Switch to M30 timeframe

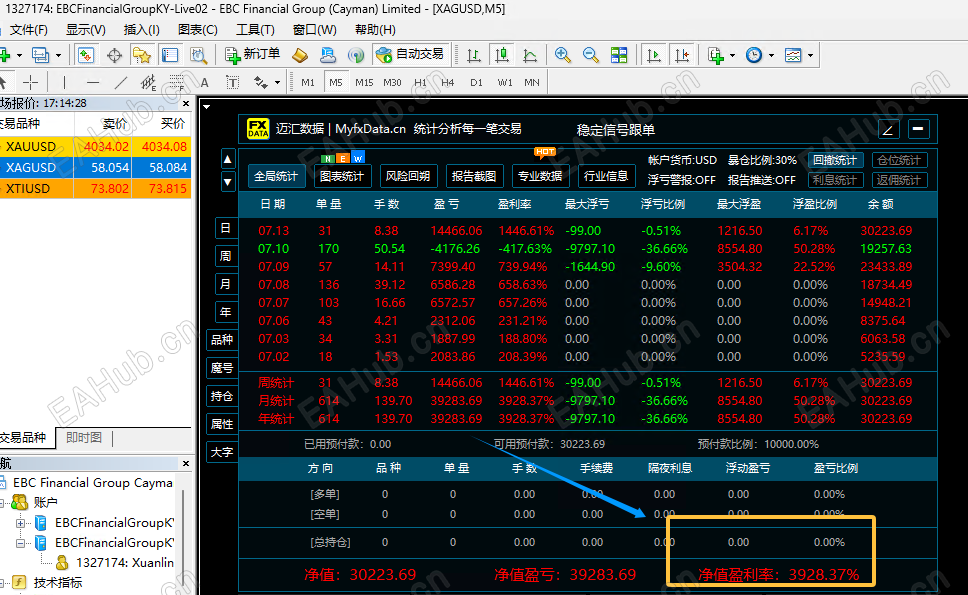pyautogui.click(x=392, y=83)
